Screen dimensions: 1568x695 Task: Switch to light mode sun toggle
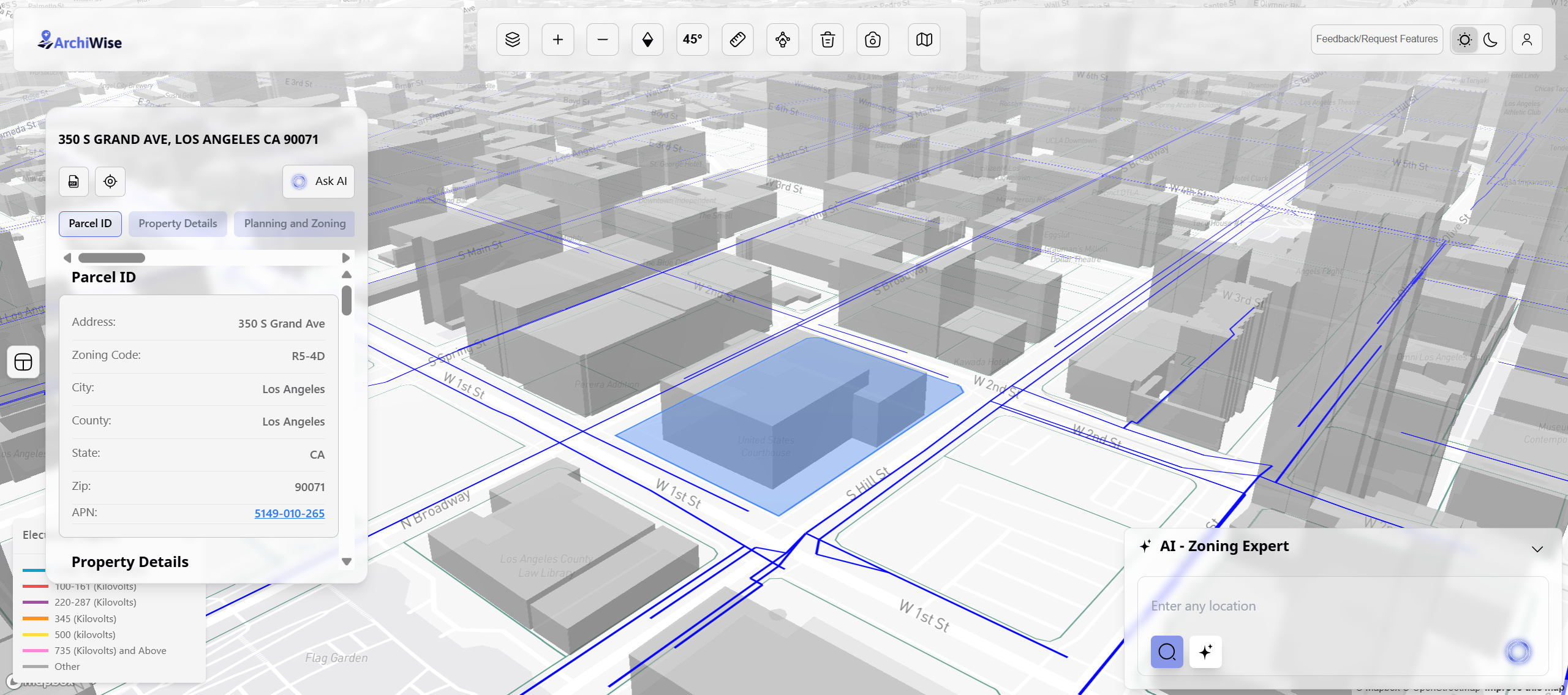(x=1464, y=40)
